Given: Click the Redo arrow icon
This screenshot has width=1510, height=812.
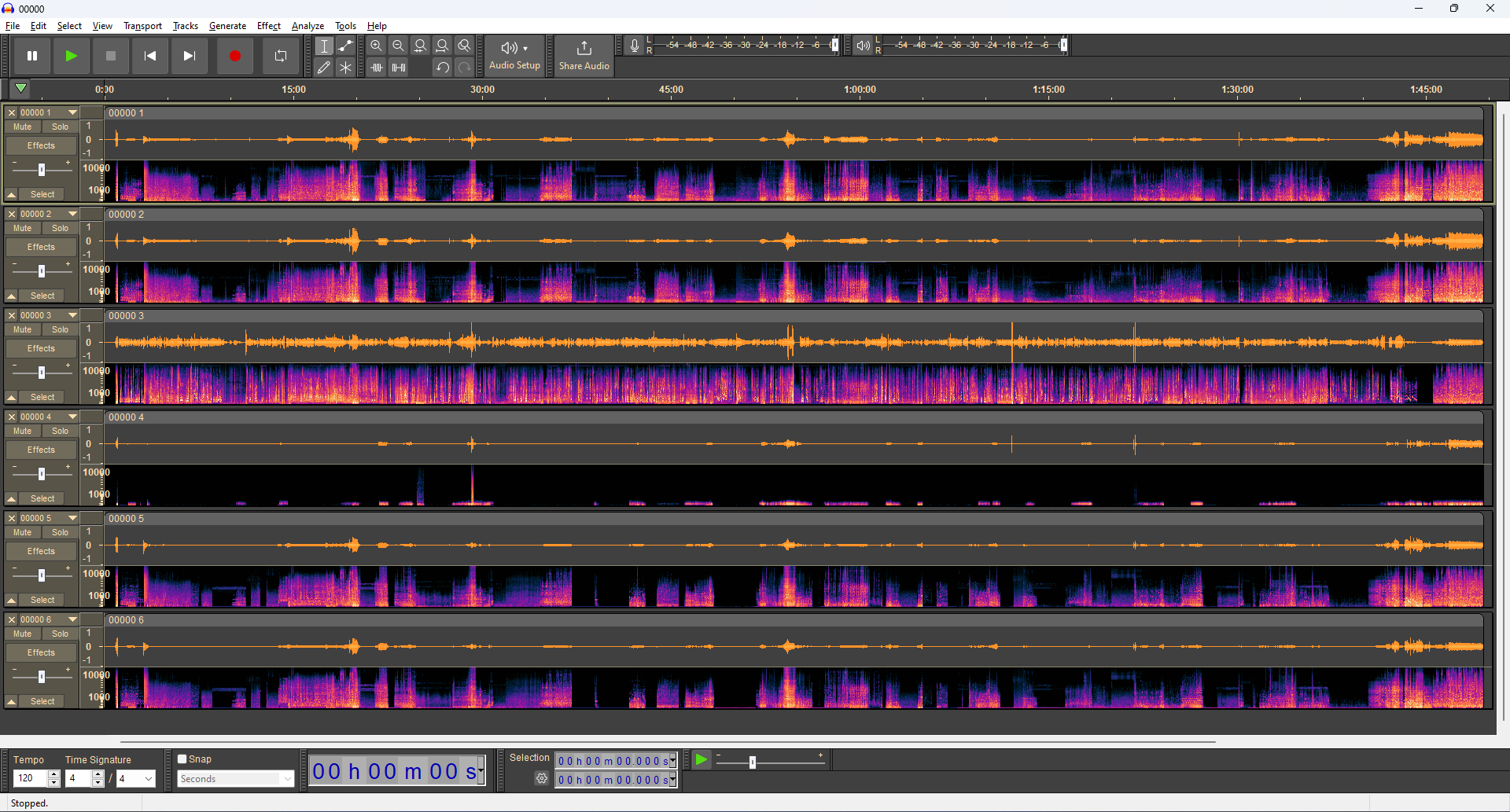Looking at the screenshot, I should point(465,68).
